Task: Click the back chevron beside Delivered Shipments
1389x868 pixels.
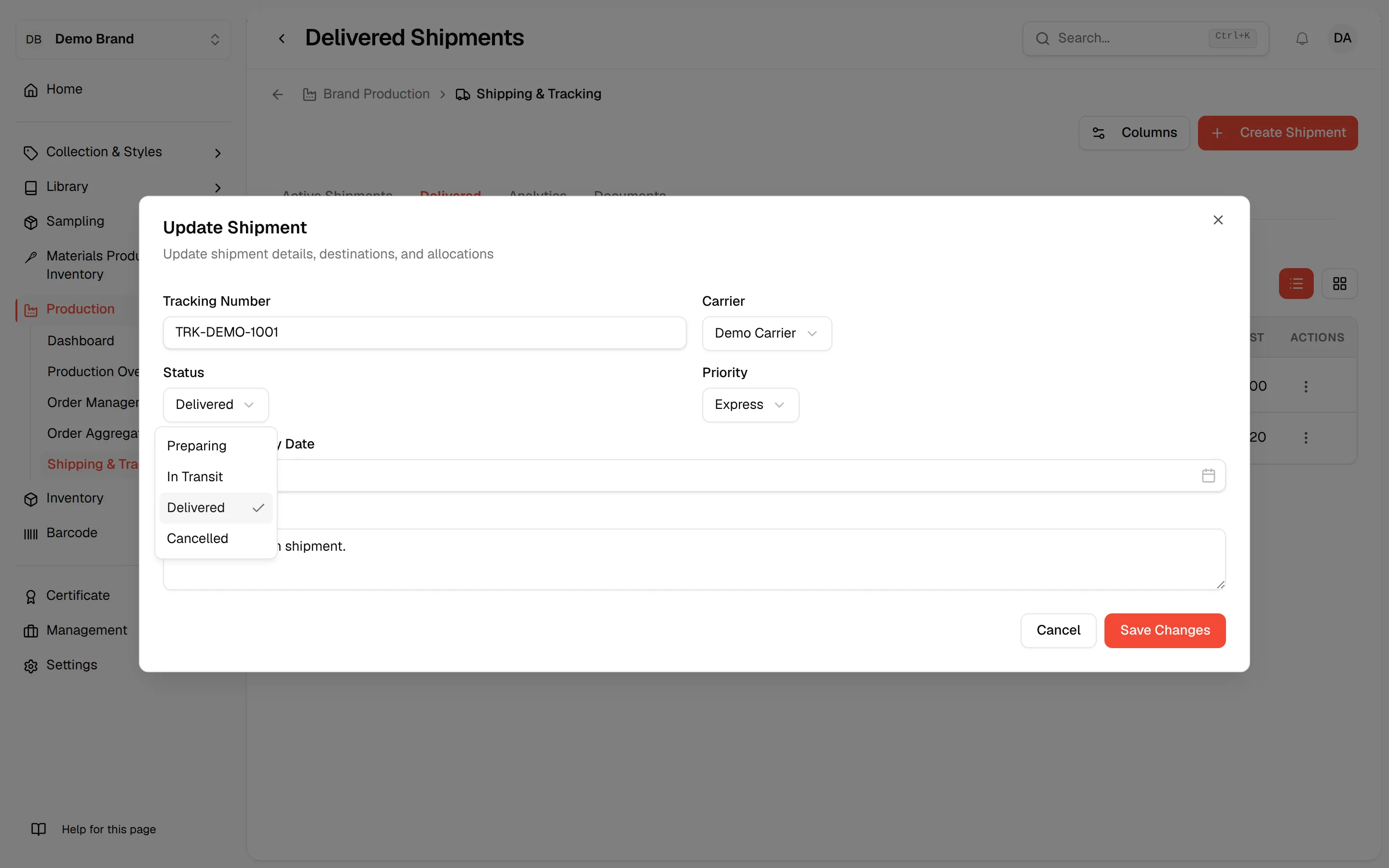Action: [281, 39]
